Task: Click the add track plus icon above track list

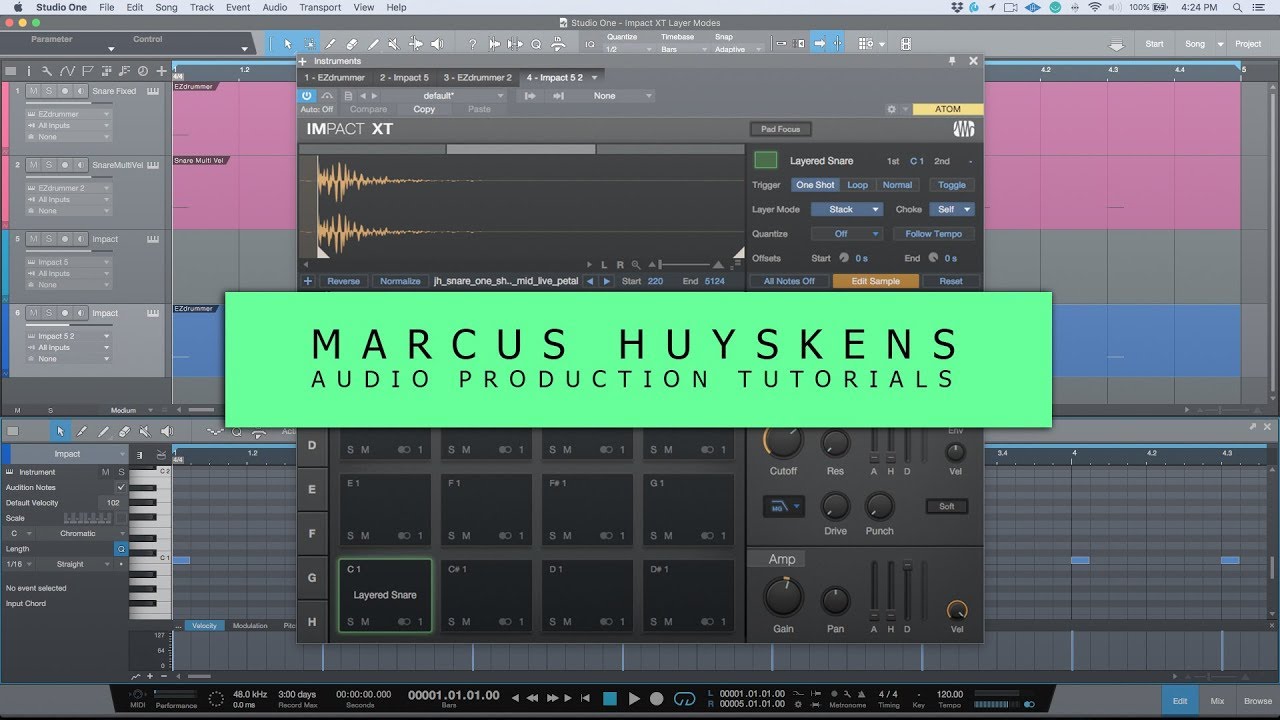Action: click(162, 71)
